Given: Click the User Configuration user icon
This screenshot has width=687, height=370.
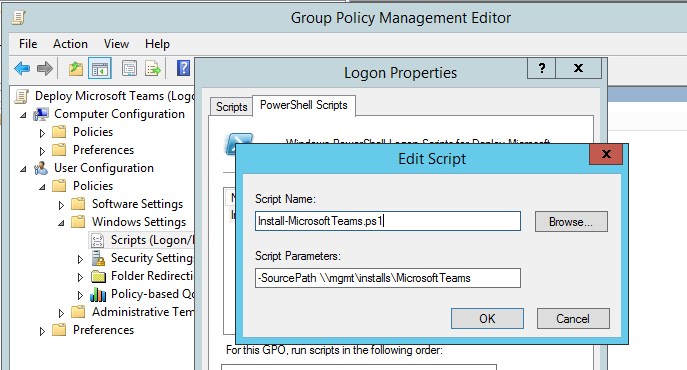Looking at the screenshot, I should pos(41,168).
